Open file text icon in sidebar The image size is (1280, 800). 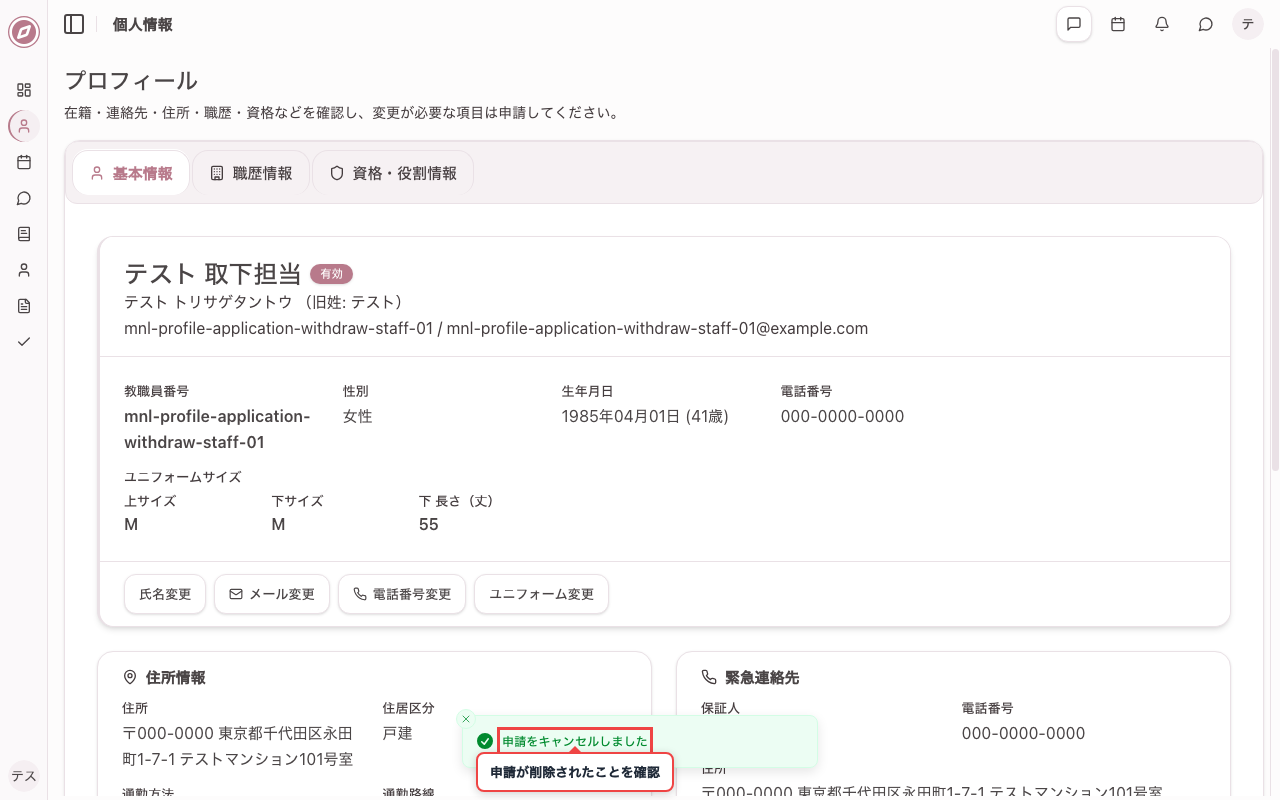(x=24, y=306)
